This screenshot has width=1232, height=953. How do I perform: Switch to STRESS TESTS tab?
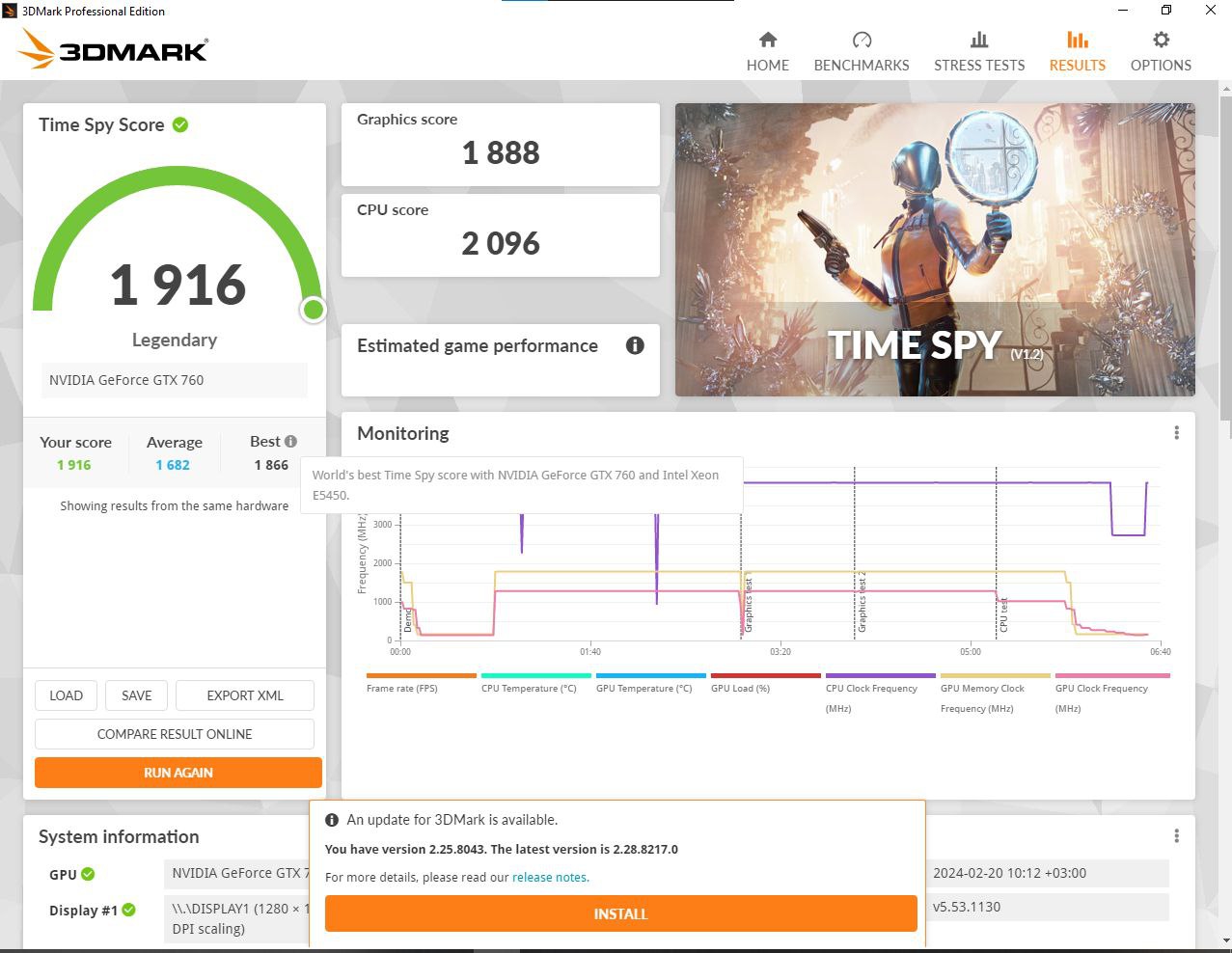pos(979,52)
